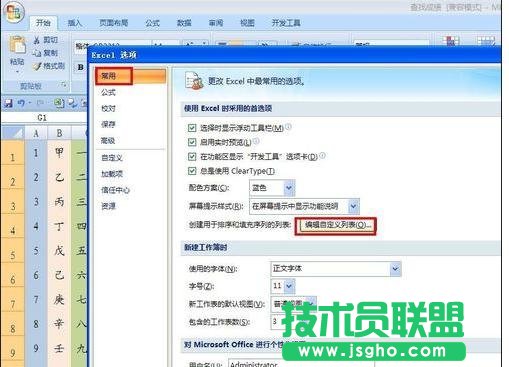Click the cell containing 丁
Image resolution: width=509 pixels, height=367 pixels.
point(59,226)
